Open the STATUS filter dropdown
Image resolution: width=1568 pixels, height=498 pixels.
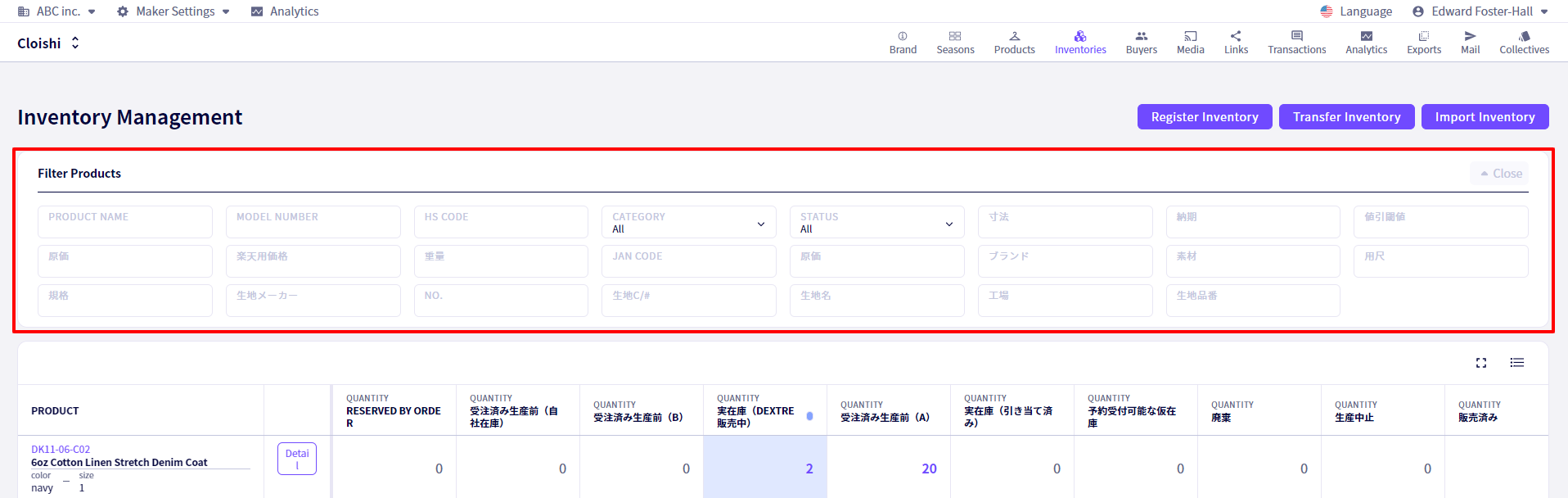click(876, 222)
